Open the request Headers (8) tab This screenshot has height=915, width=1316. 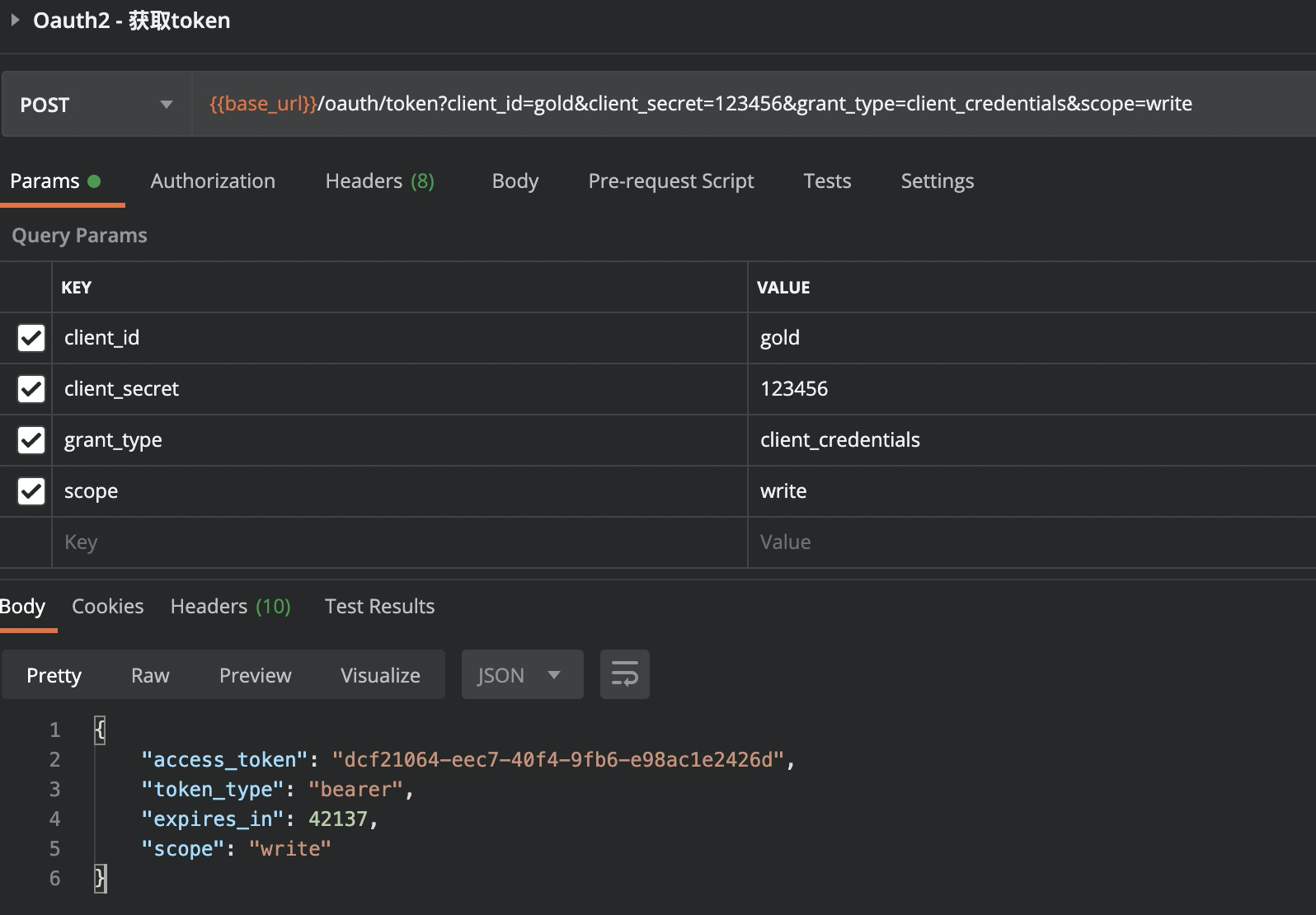click(379, 181)
